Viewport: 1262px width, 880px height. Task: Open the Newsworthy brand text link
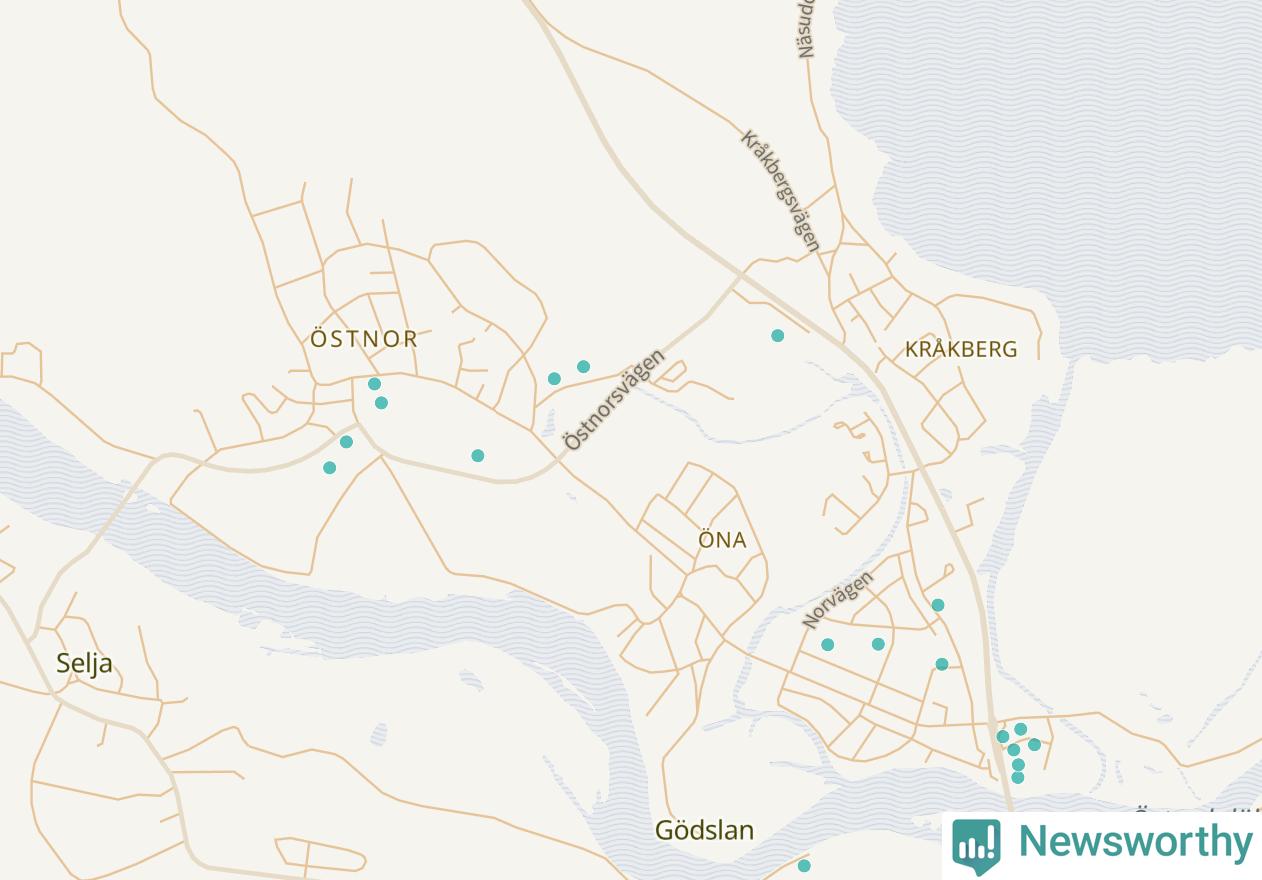tap(1135, 841)
